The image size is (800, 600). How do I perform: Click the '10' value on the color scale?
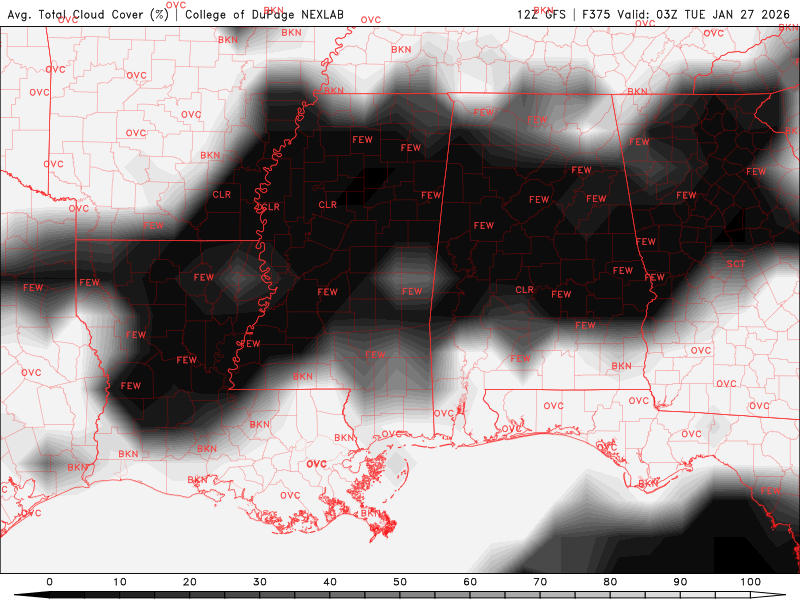[x=119, y=582]
